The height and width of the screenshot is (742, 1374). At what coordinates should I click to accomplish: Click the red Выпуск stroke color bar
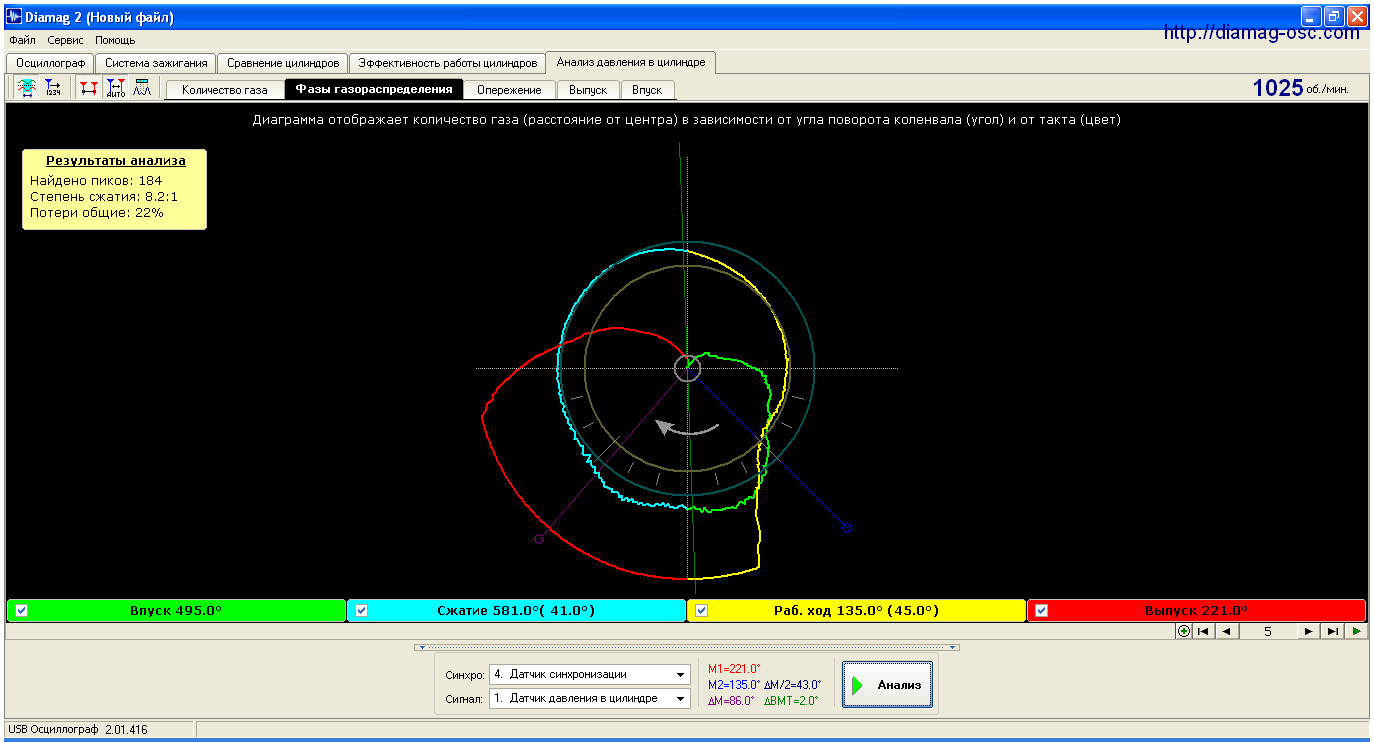pyautogui.click(x=1196, y=611)
